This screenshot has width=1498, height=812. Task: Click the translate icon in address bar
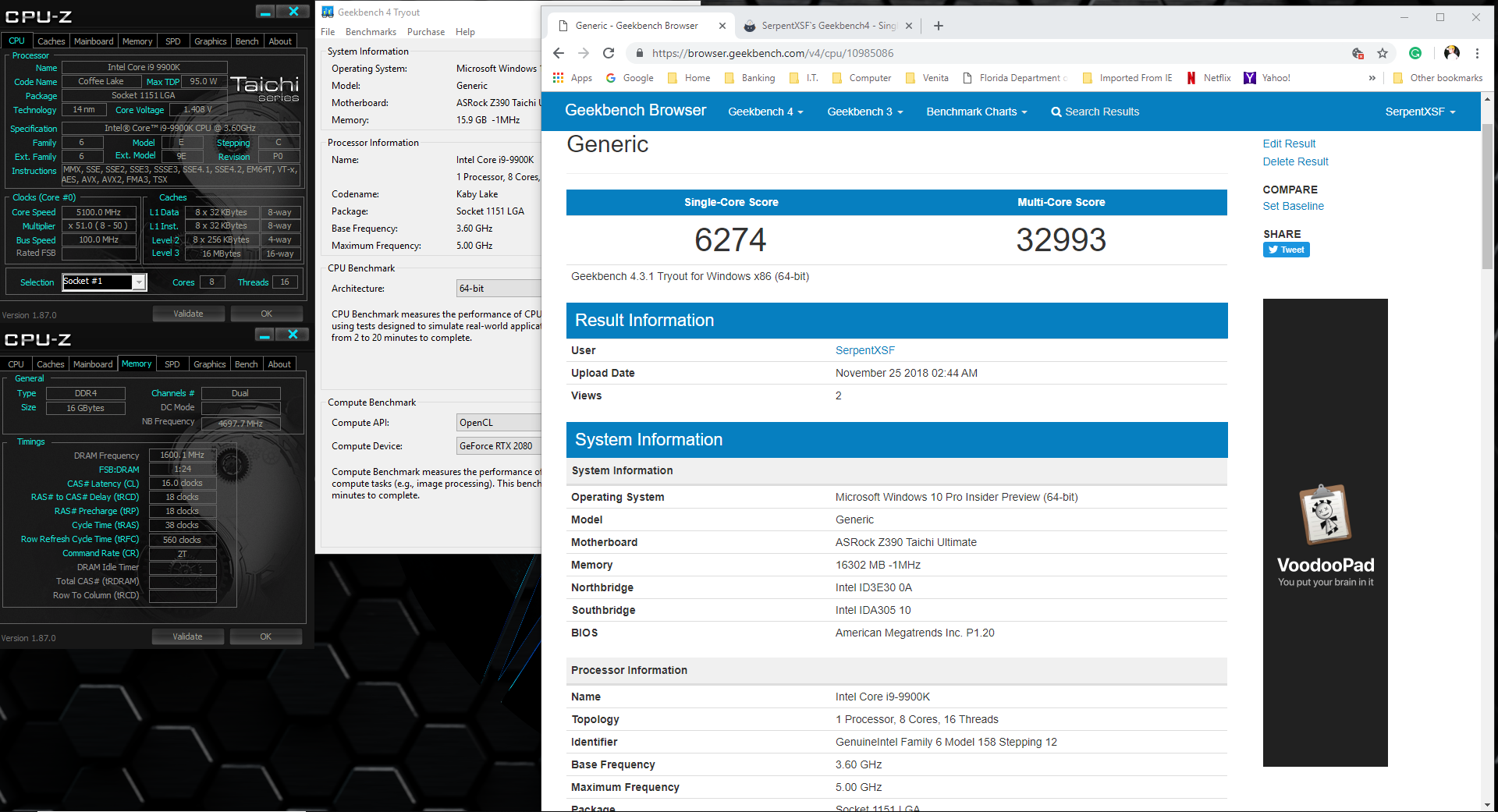click(x=1358, y=53)
